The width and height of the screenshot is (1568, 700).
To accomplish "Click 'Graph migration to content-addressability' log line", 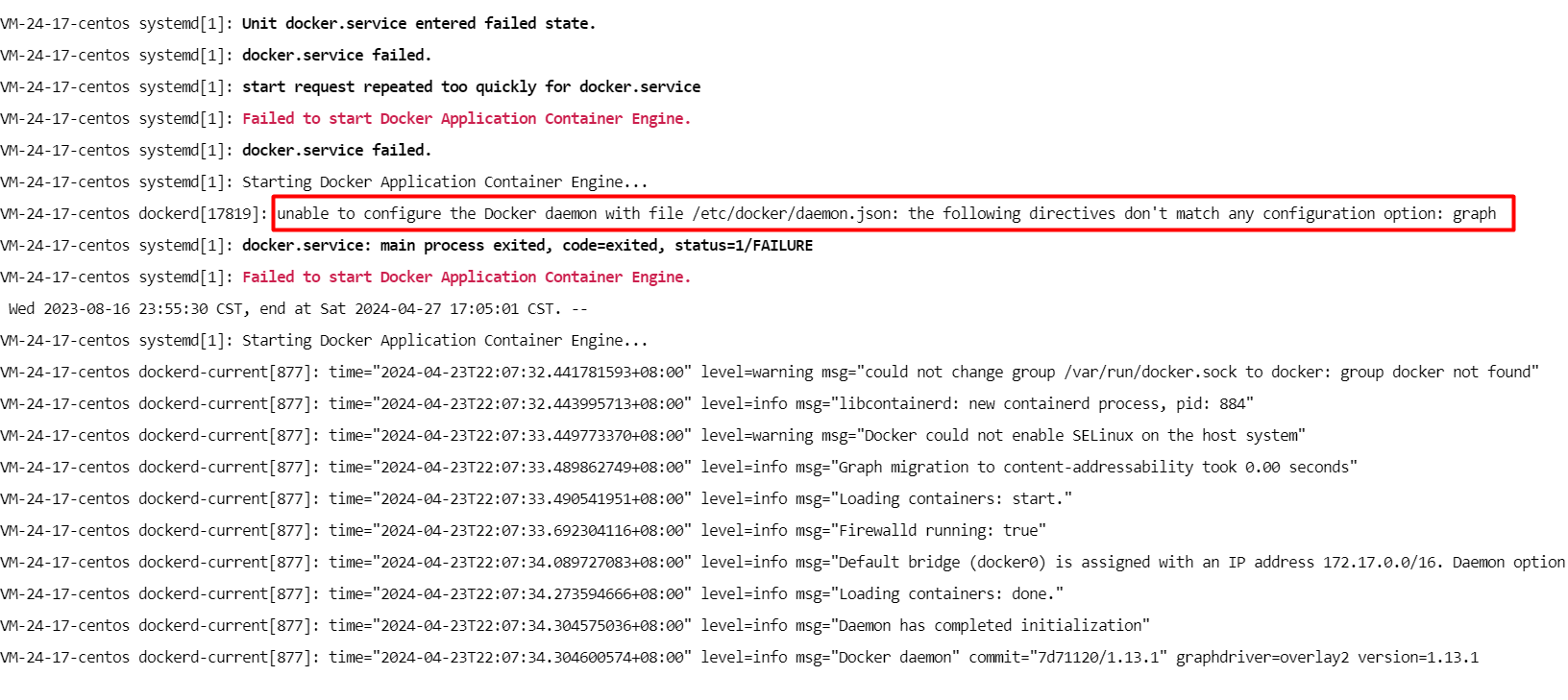I will pyautogui.click(x=679, y=467).
